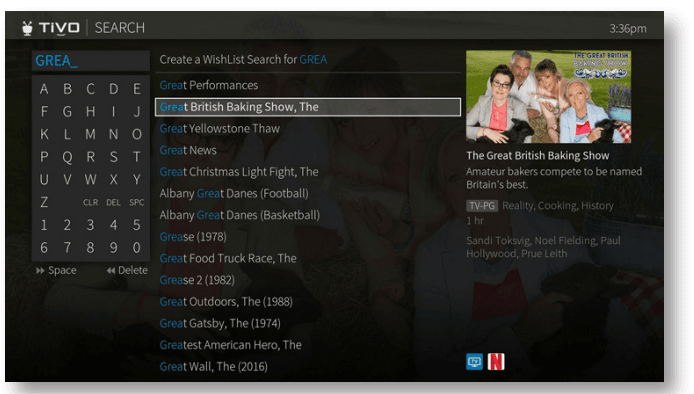Select letter Z key
Image resolution: width=694 pixels, height=394 pixels.
tap(44, 202)
